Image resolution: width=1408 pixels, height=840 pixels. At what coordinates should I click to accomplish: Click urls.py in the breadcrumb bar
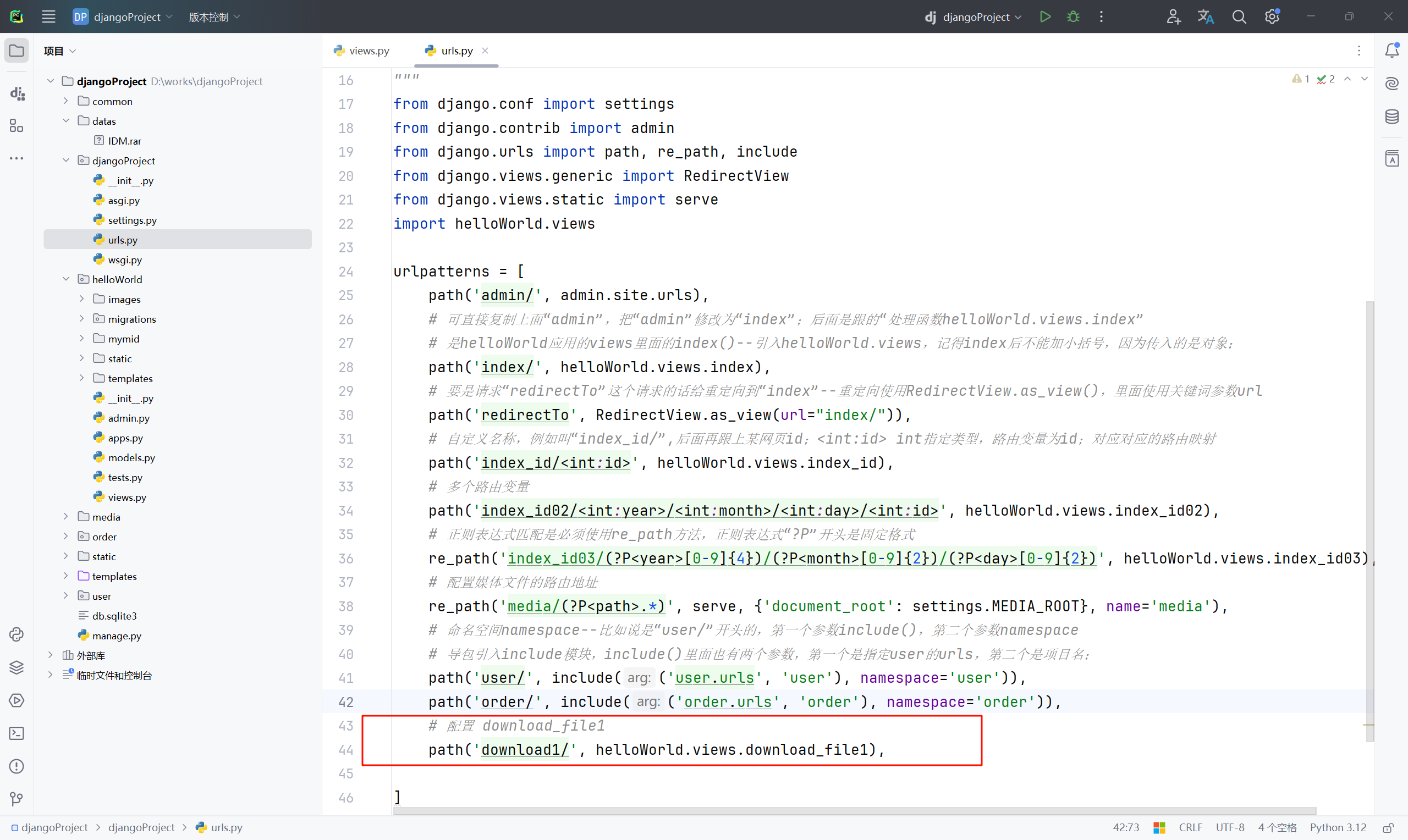coord(219,827)
